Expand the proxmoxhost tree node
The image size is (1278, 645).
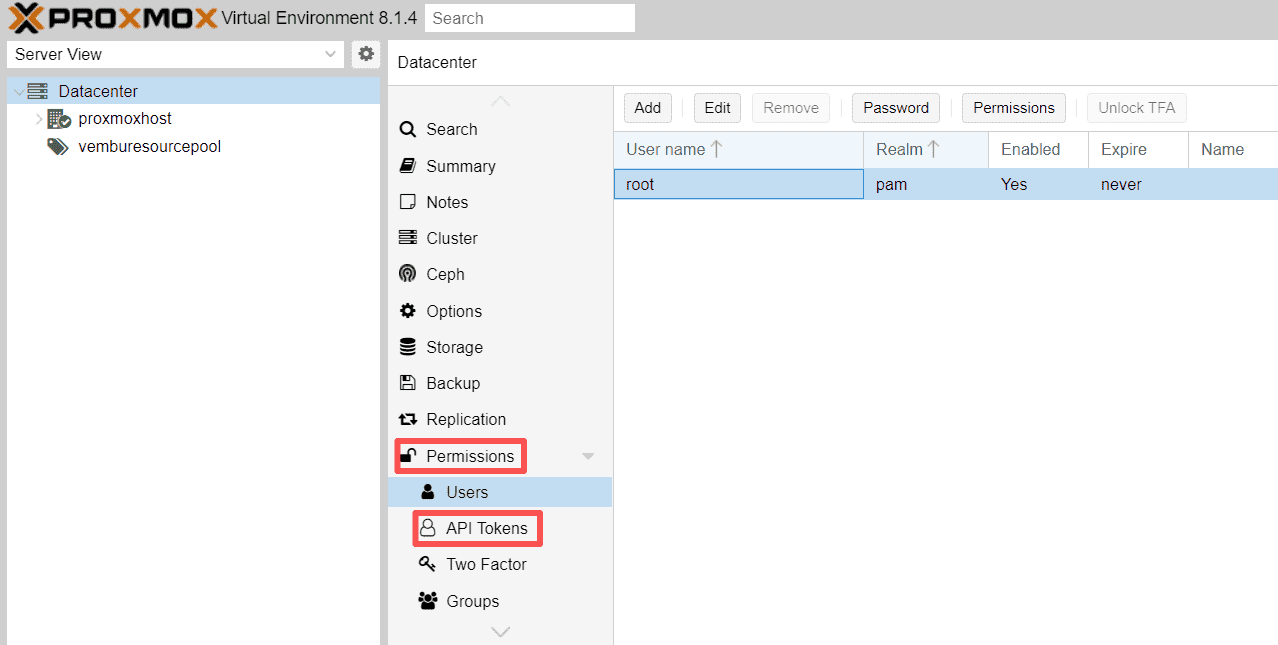pos(39,119)
